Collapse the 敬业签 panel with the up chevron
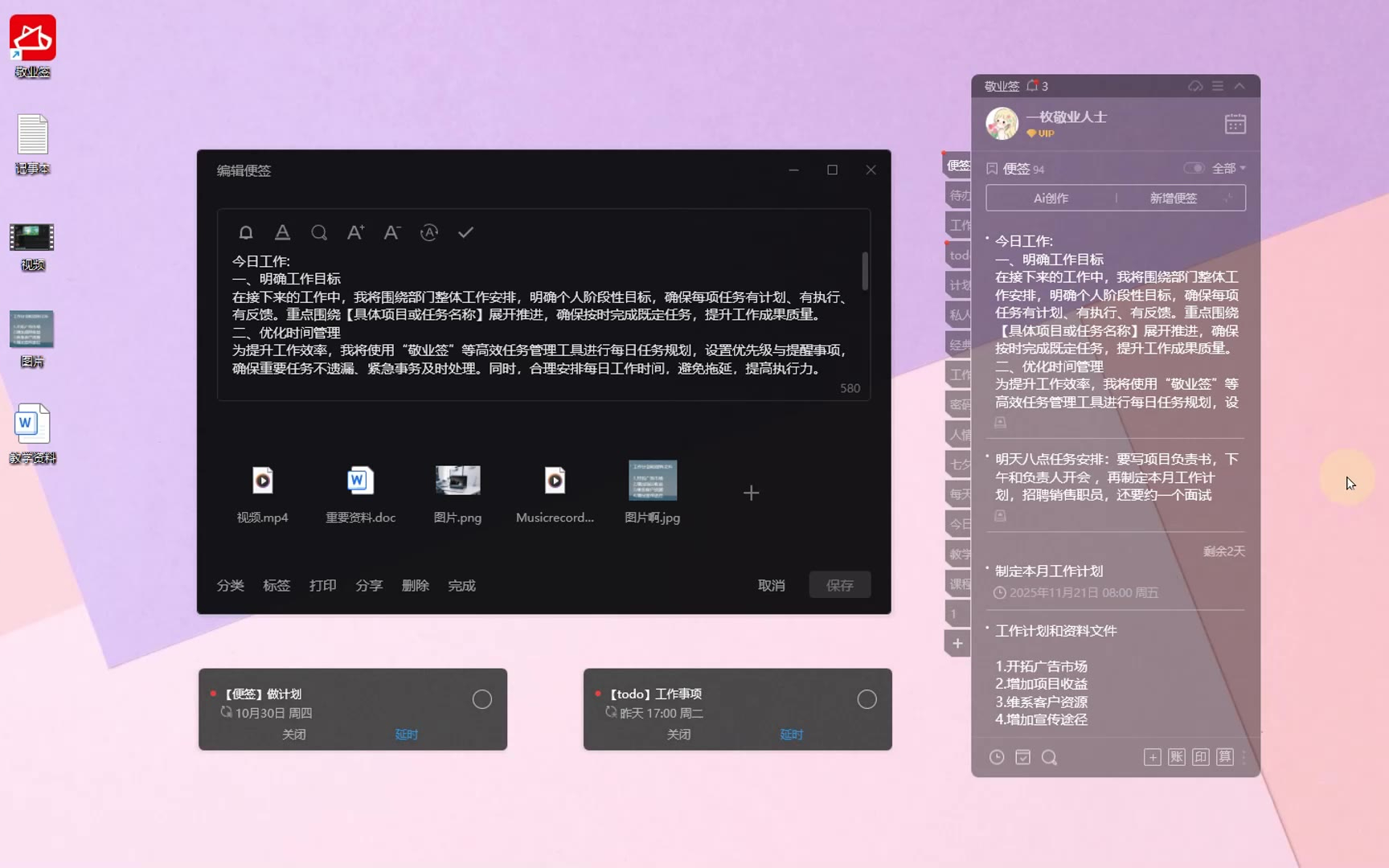The image size is (1389, 868). tap(1239, 86)
